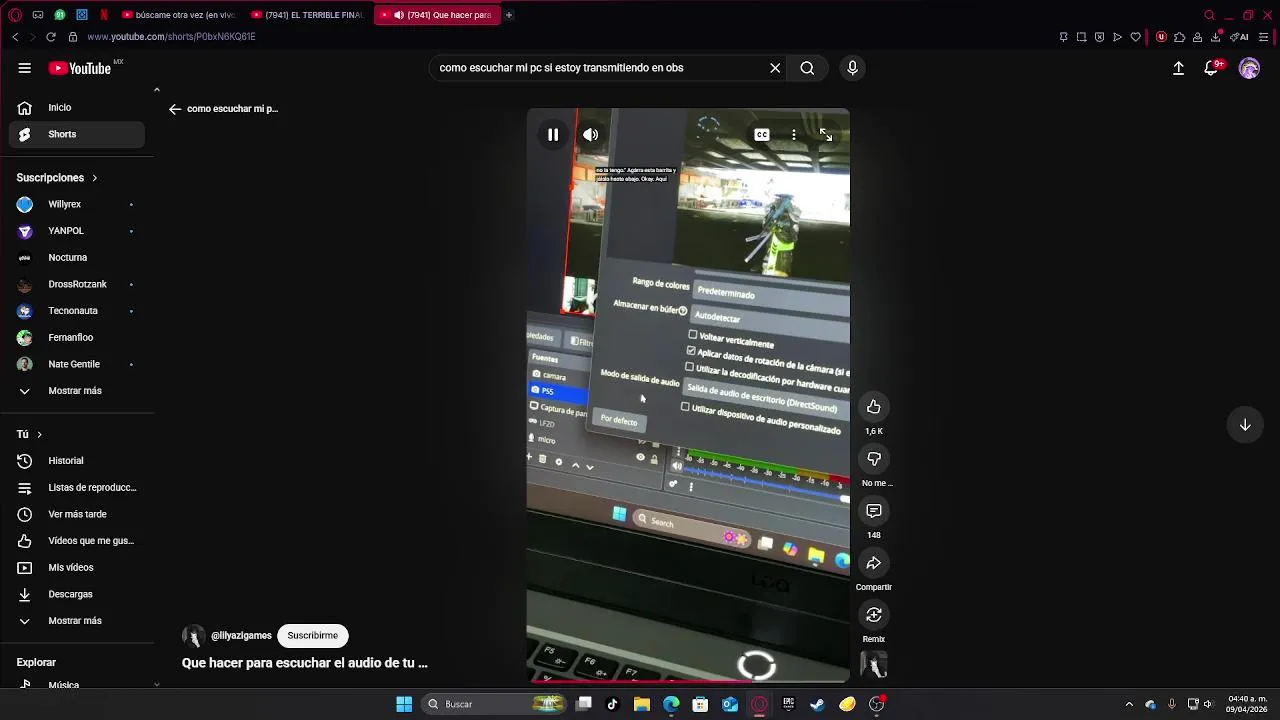Open the YouTube notifications bell

point(1211,68)
